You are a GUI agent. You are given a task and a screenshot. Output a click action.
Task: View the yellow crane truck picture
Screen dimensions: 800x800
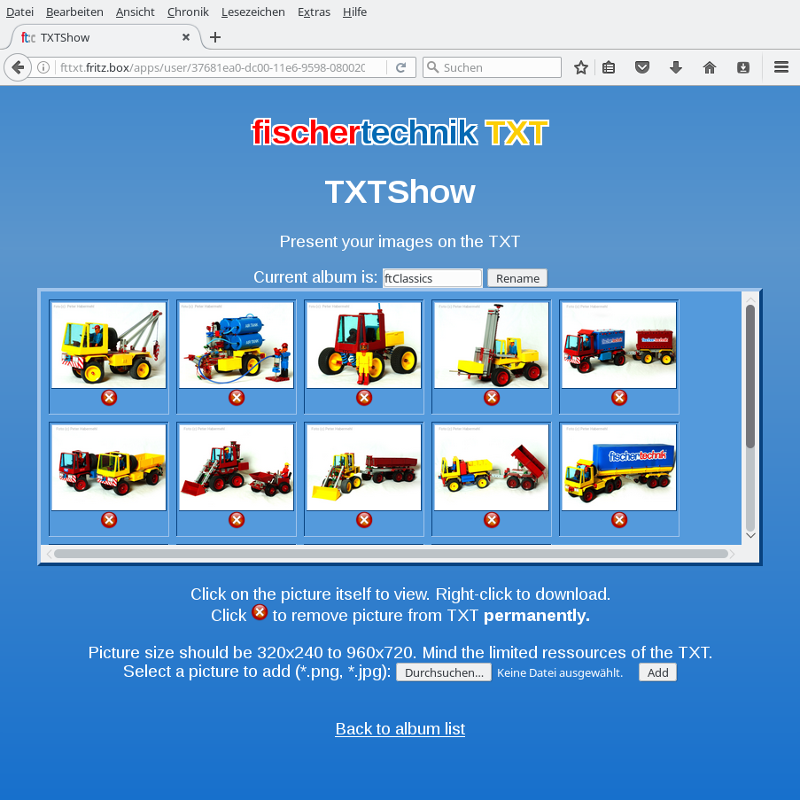click(109, 345)
